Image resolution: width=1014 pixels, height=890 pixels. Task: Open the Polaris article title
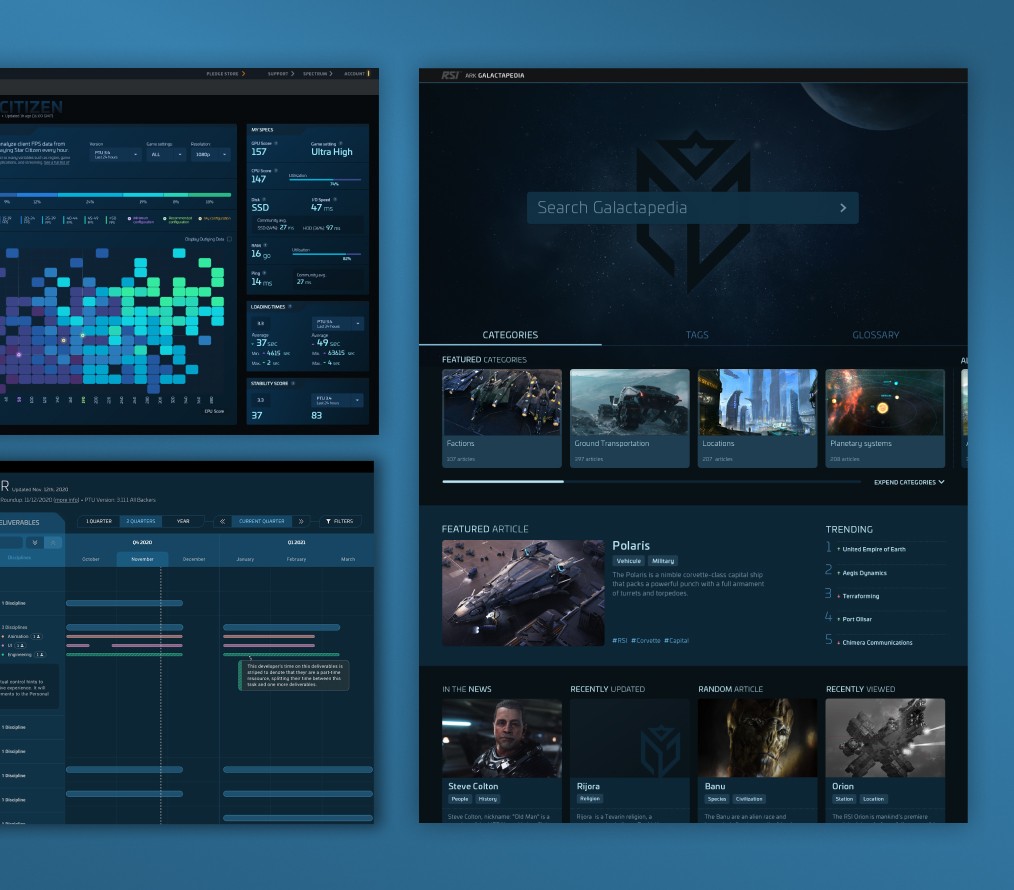tap(631, 546)
